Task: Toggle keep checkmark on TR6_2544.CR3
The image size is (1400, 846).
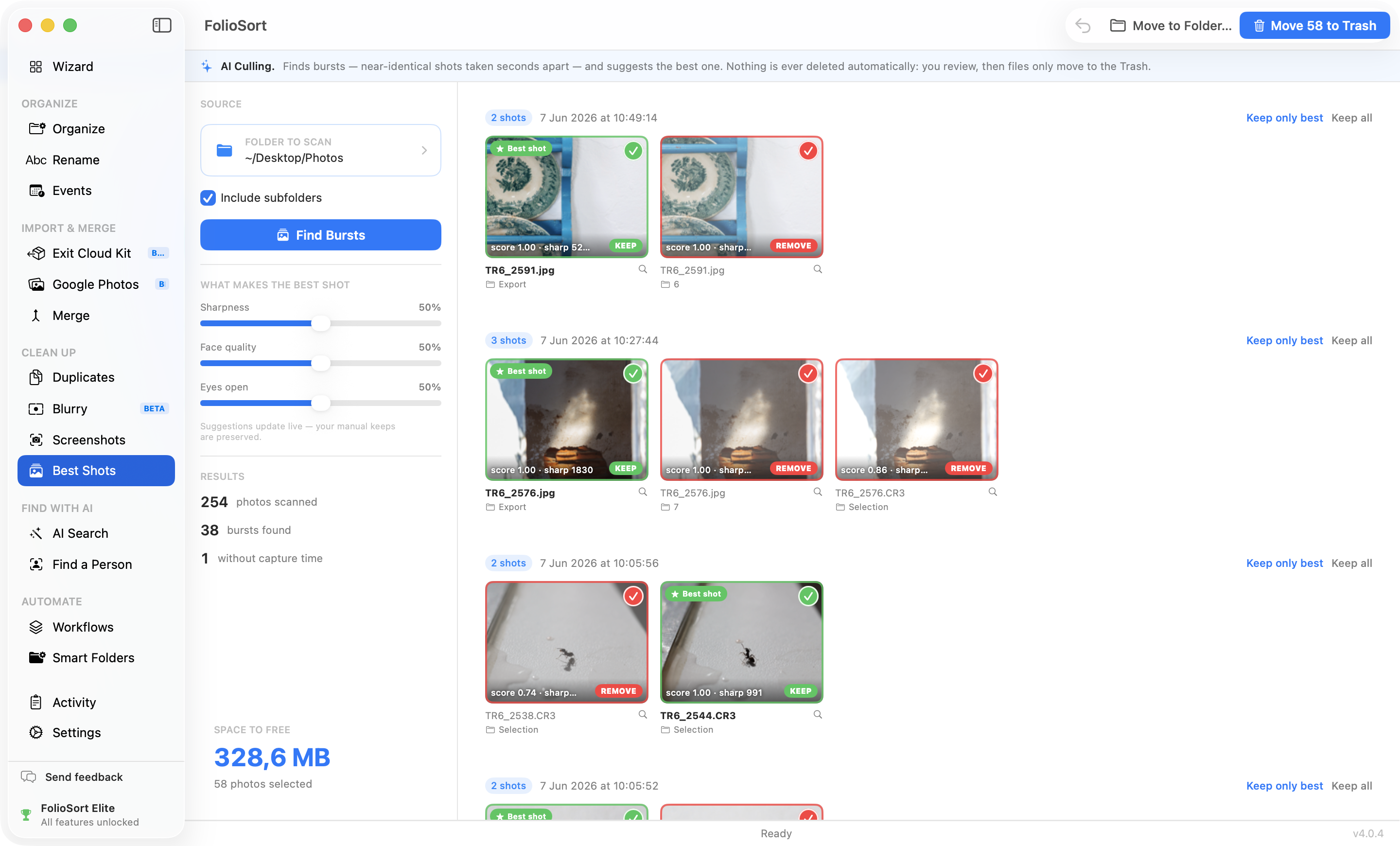Action: pos(808,596)
